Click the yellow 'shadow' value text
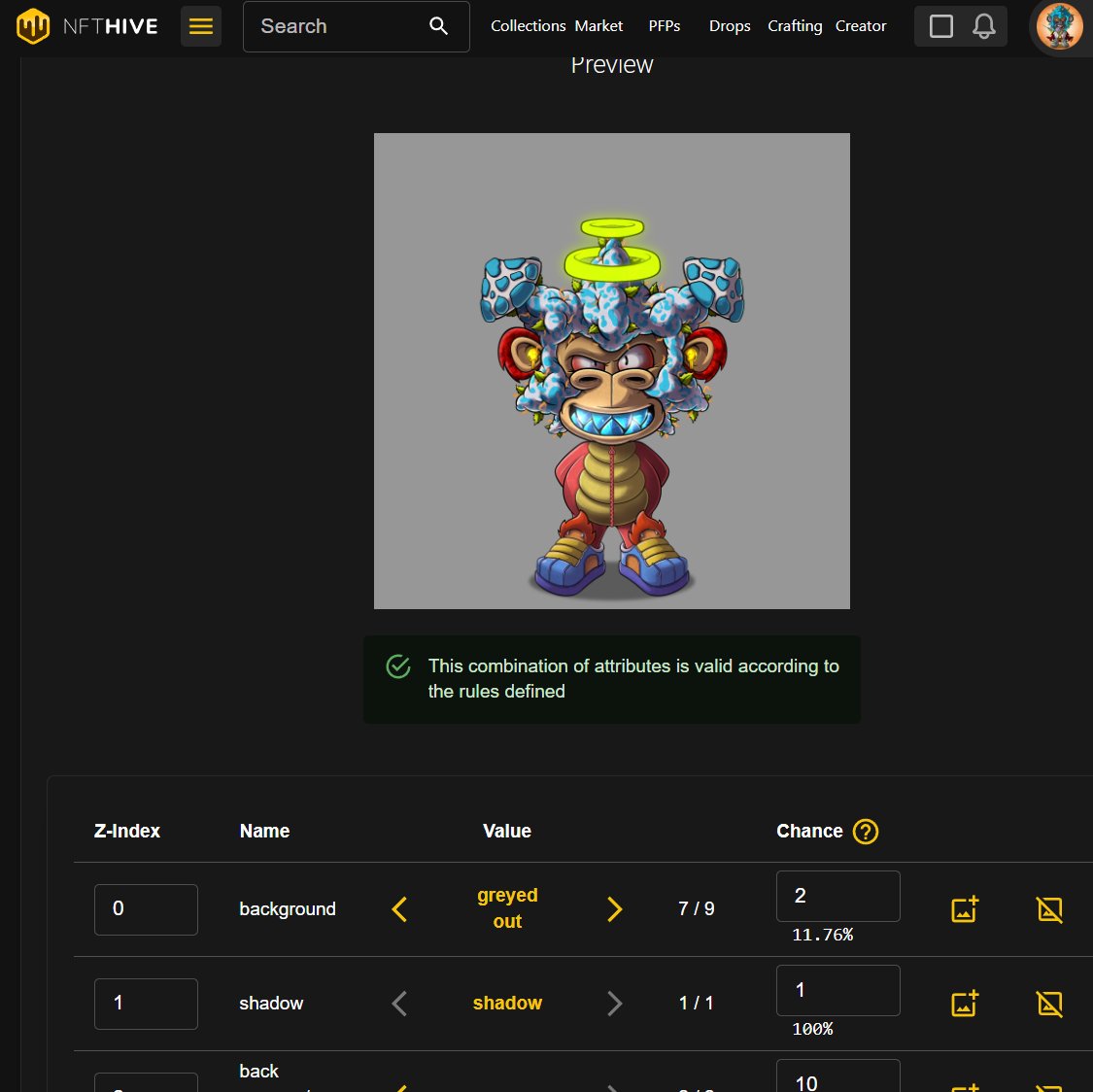This screenshot has width=1093, height=1092. click(507, 1003)
